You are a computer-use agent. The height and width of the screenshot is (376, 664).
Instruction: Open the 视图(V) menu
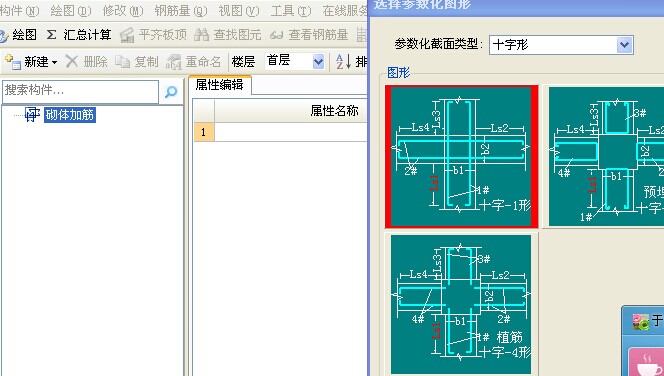pos(238,10)
